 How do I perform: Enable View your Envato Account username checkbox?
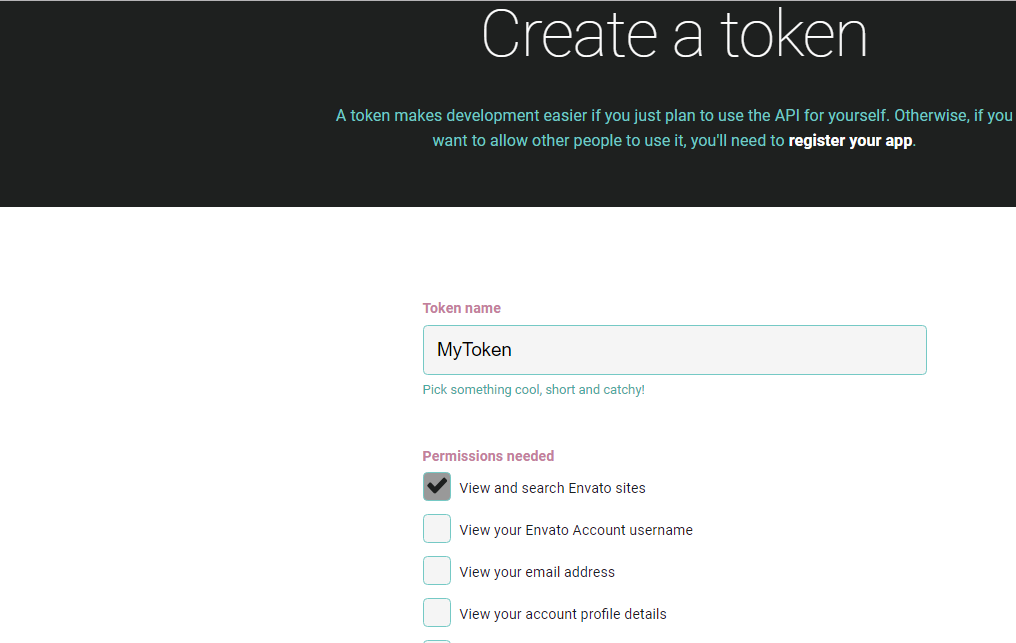point(437,529)
